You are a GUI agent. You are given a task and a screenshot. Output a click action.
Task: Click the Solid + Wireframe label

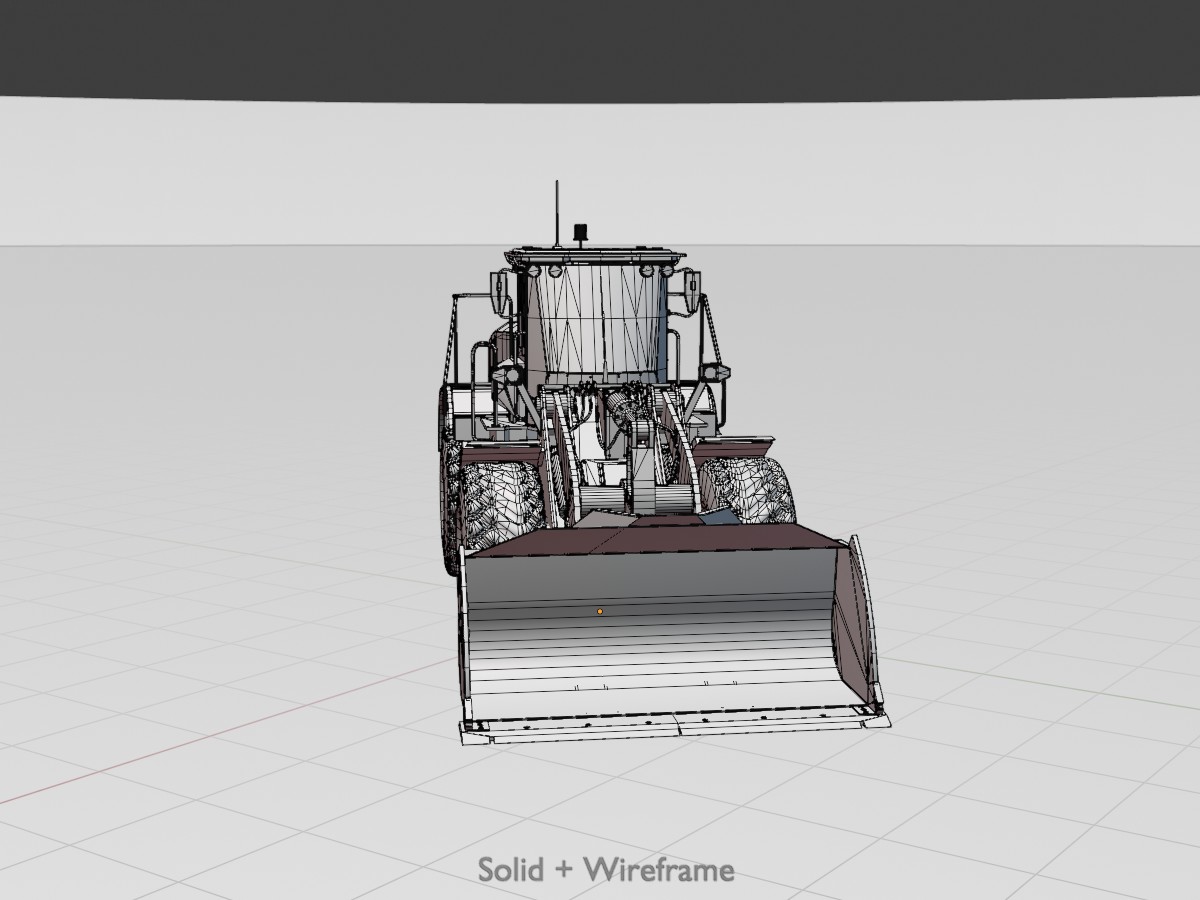606,869
